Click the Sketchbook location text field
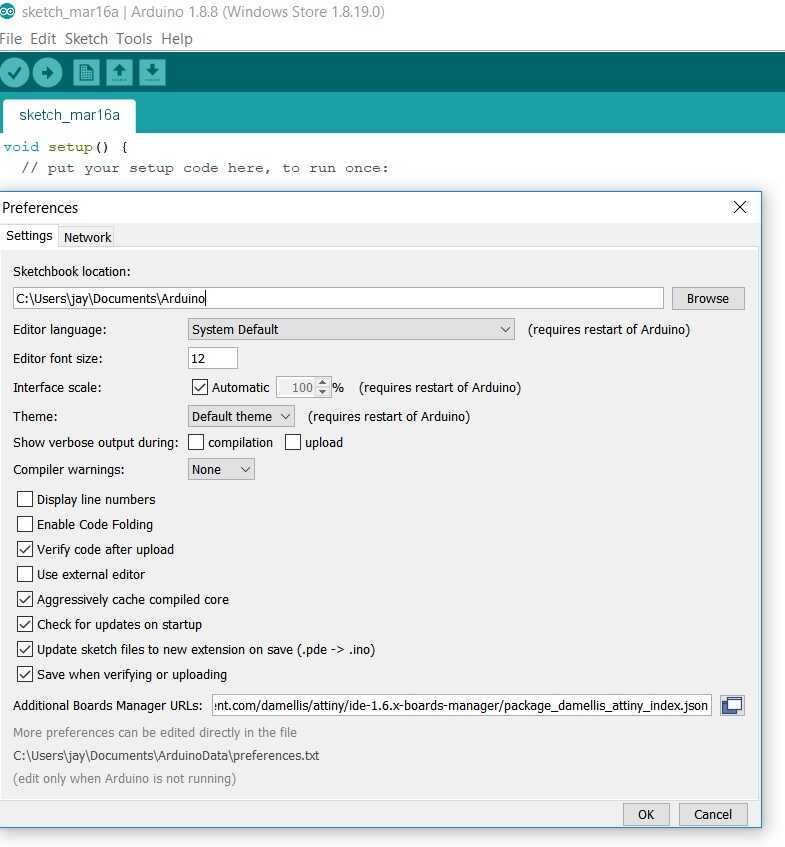 coord(338,298)
